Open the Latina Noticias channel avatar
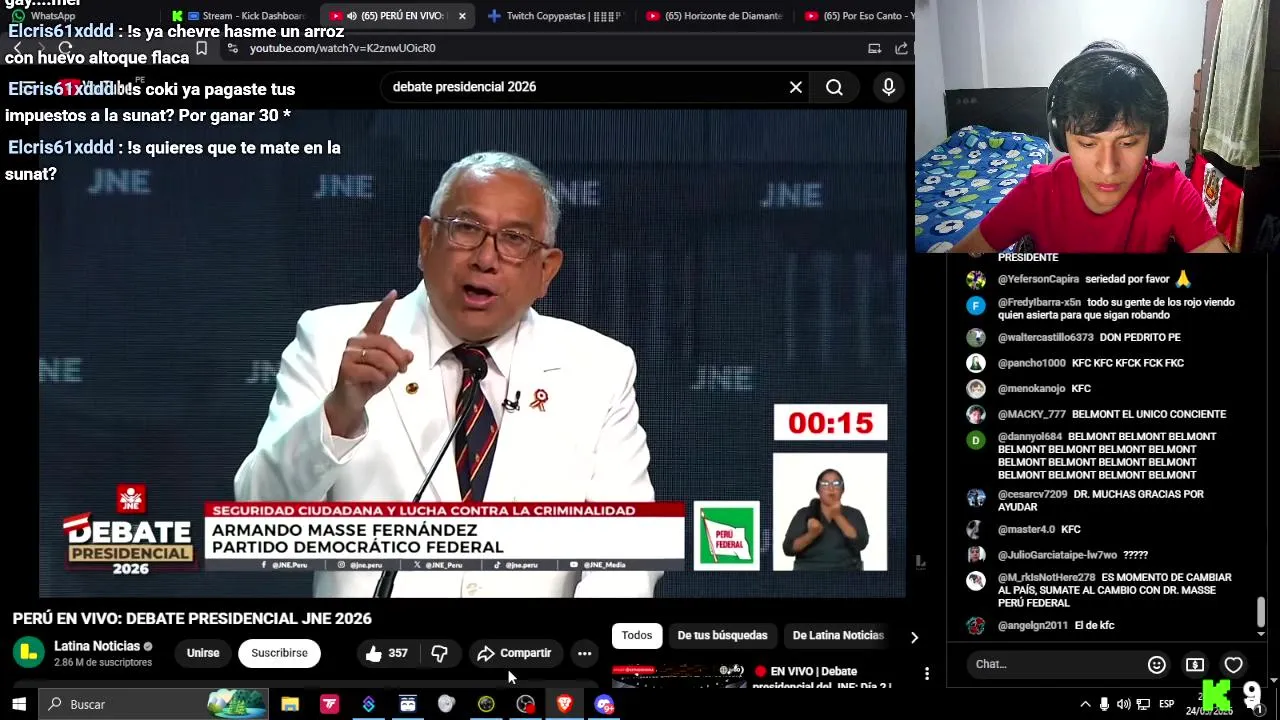This screenshot has height=720, width=1280. pyautogui.click(x=29, y=653)
